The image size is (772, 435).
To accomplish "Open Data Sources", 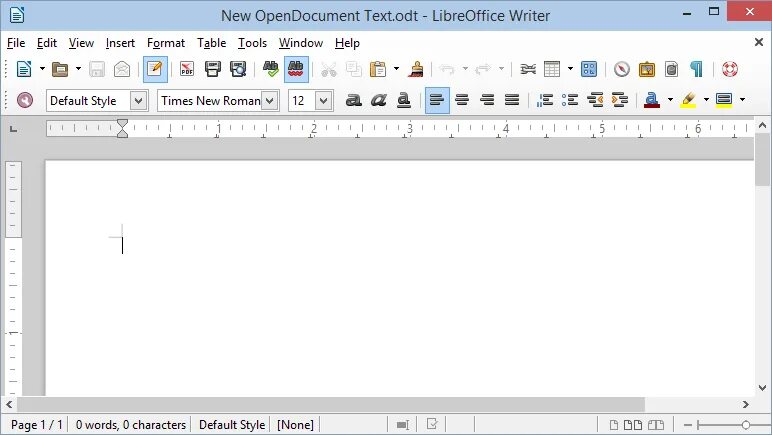I will (672, 69).
